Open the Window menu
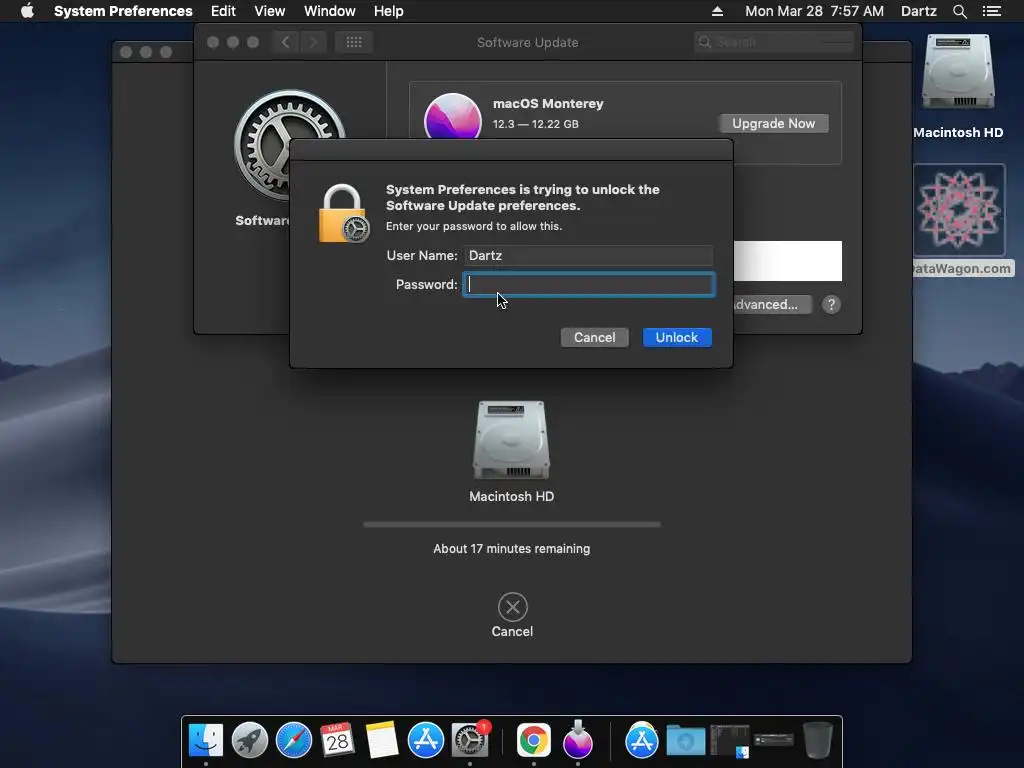 coord(330,11)
